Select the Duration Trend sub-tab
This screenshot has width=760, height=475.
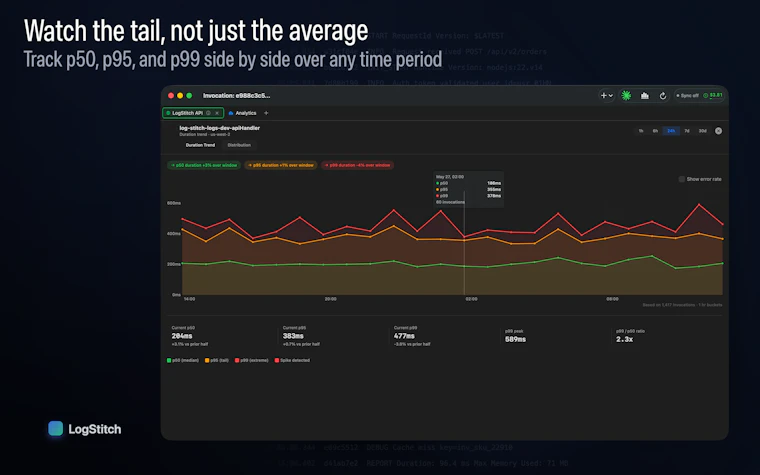(200, 145)
